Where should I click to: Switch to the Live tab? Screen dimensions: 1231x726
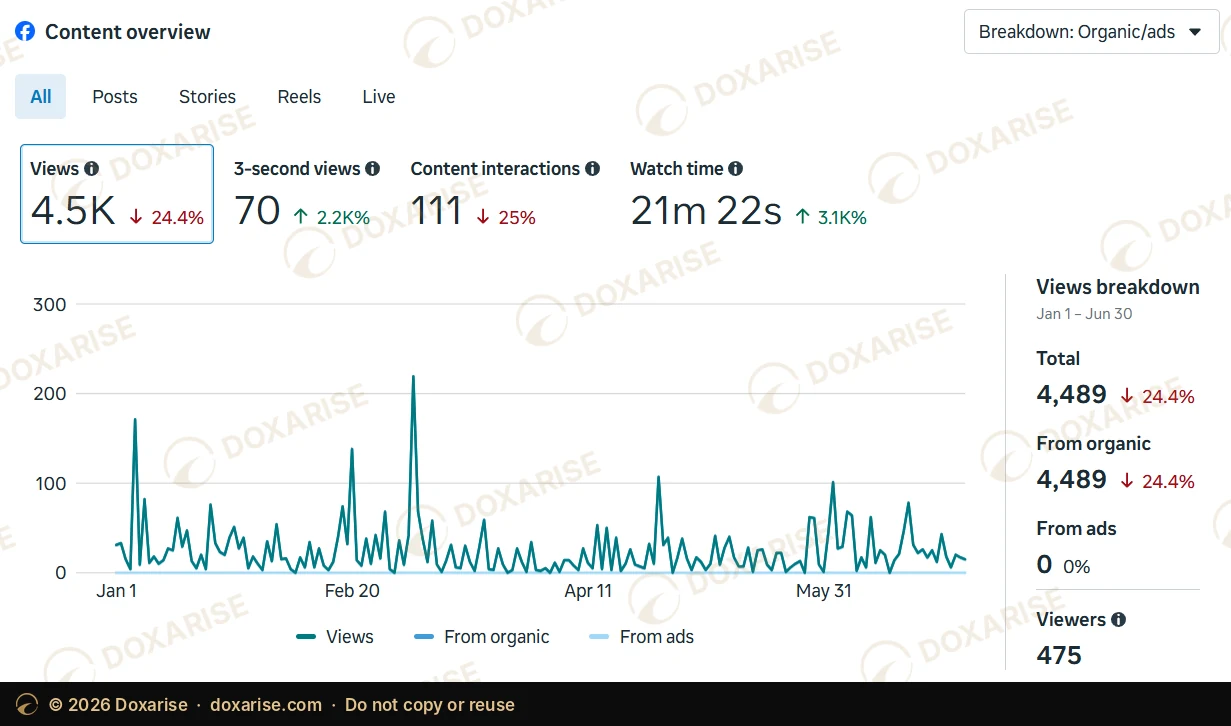[x=379, y=96]
